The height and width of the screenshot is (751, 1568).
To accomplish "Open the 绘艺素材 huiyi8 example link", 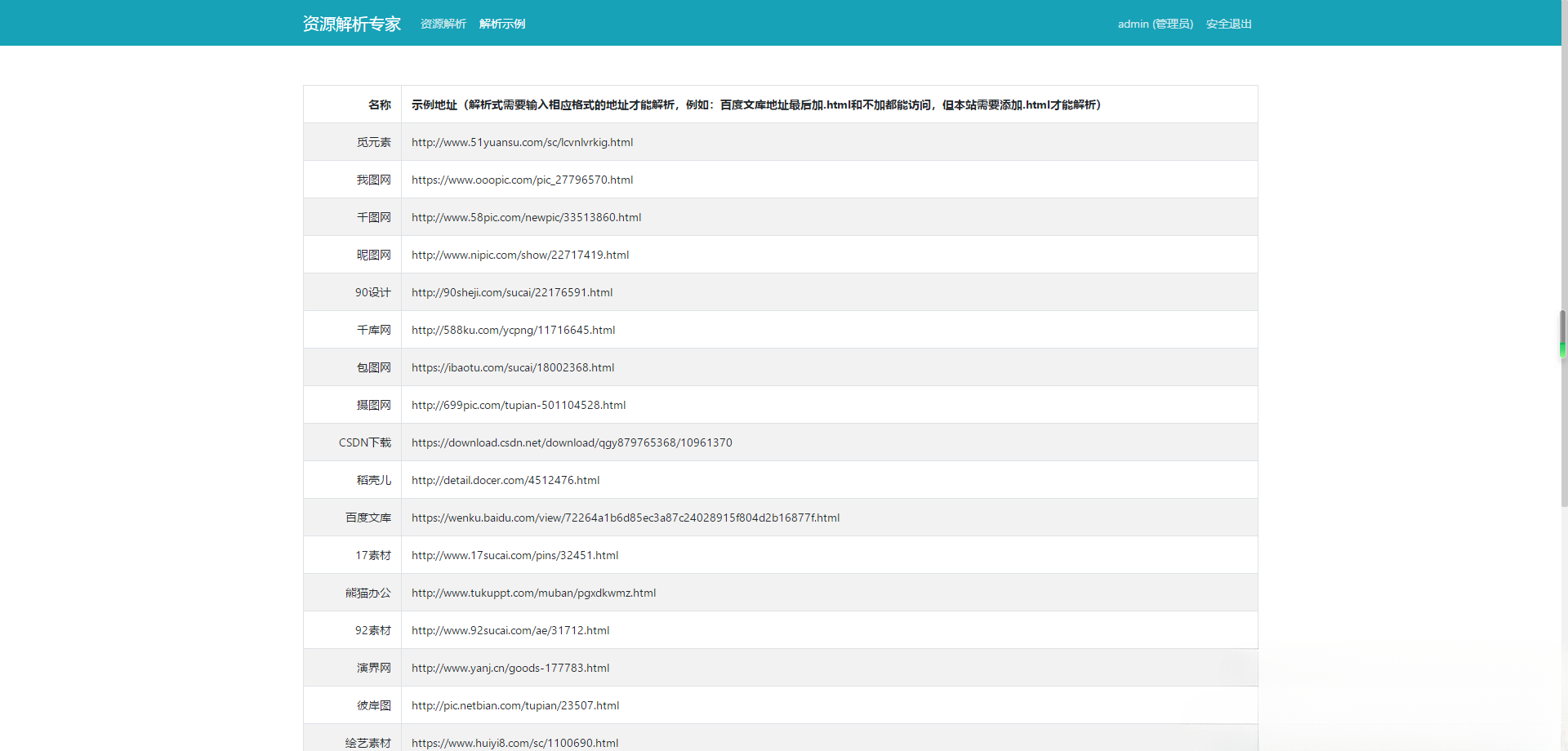I will pos(514,743).
